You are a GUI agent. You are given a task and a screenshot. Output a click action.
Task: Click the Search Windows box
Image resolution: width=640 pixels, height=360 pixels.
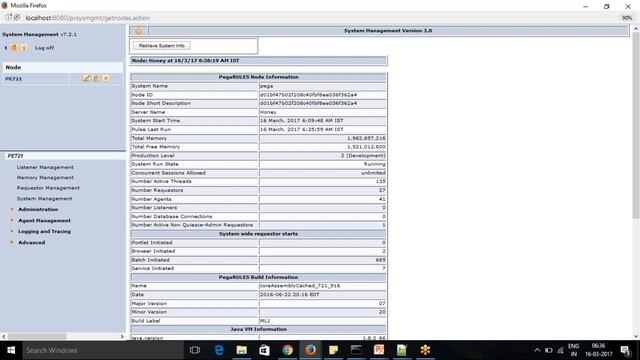(x=103, y=350)
